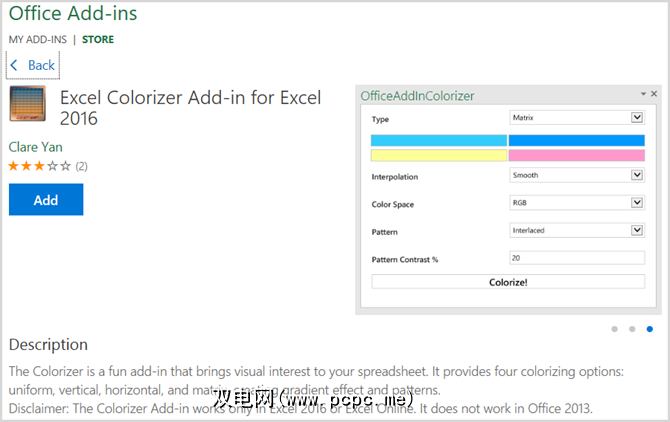Show the first screenshot via carousel dot
670x422 pixels.
[614, 329]
